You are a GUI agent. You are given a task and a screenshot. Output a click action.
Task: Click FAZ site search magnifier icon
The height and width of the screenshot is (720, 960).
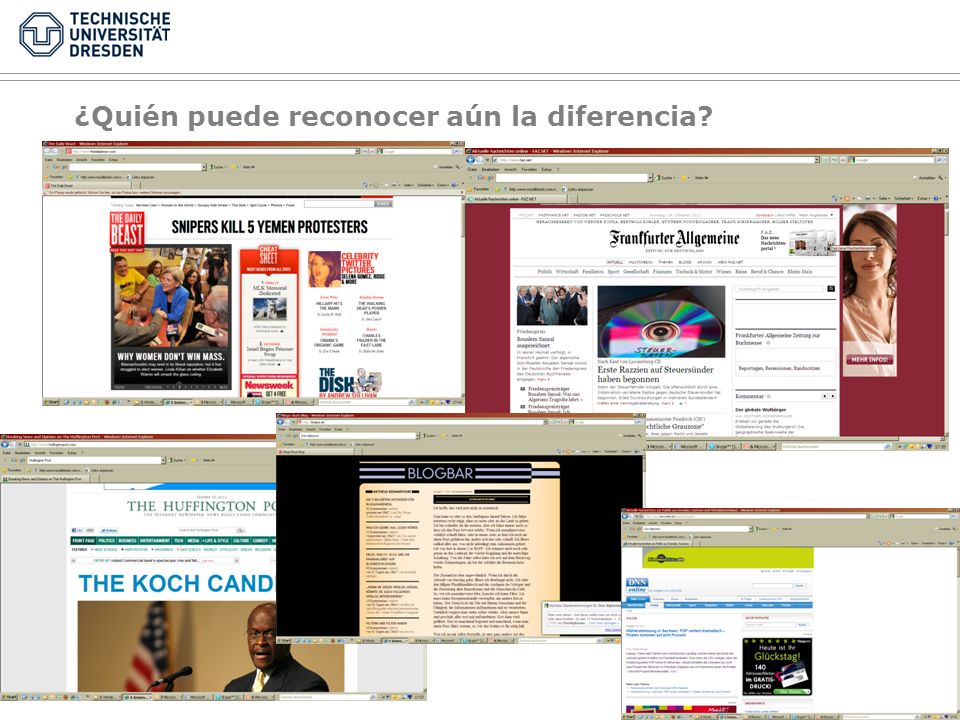(831, 288)
